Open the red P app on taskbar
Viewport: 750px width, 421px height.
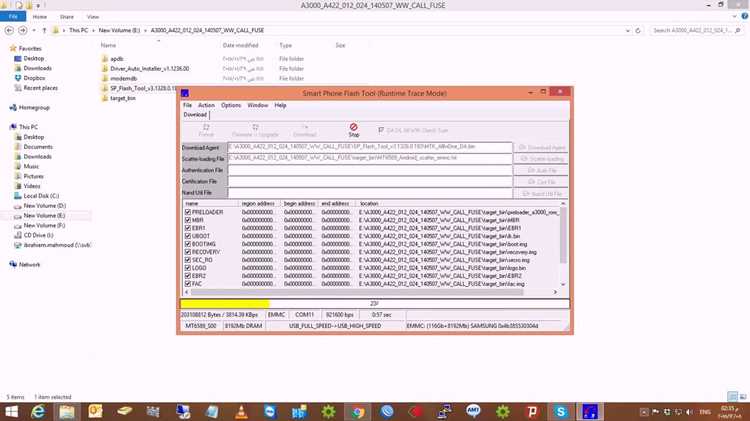(531, 411)
